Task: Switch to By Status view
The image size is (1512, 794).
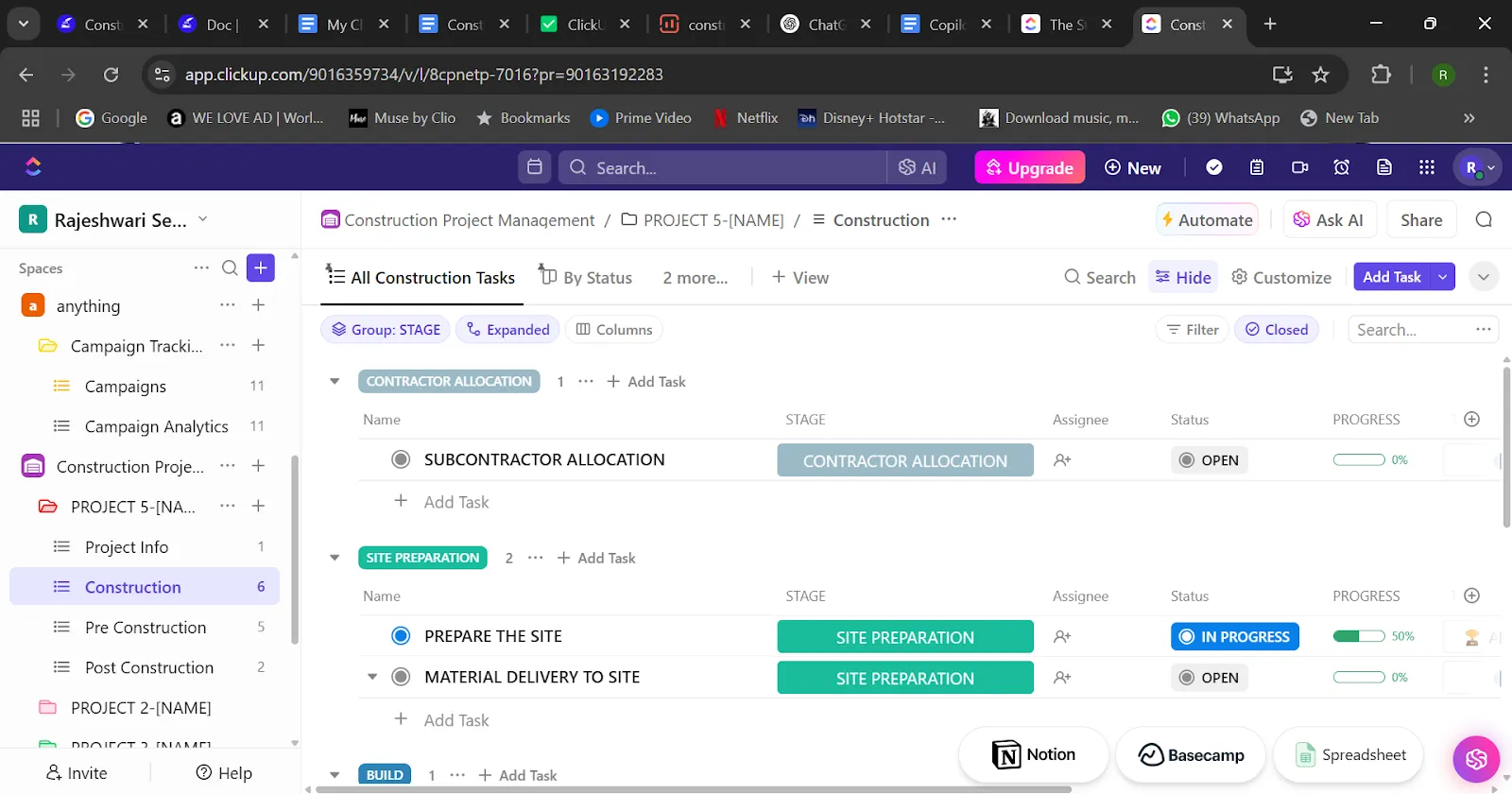Action: pos(586,277)
